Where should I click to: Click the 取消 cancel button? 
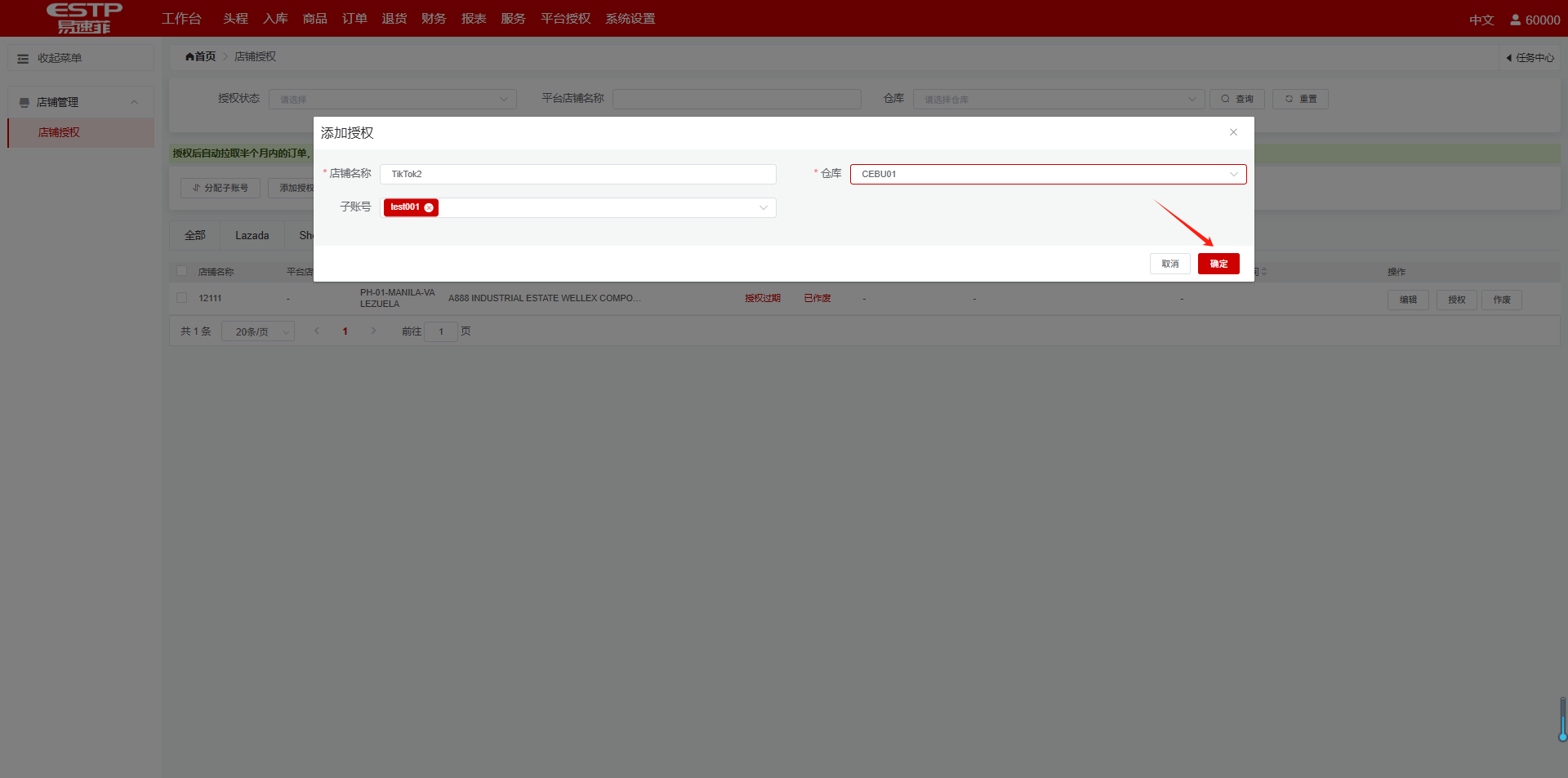pos(1169,264)
